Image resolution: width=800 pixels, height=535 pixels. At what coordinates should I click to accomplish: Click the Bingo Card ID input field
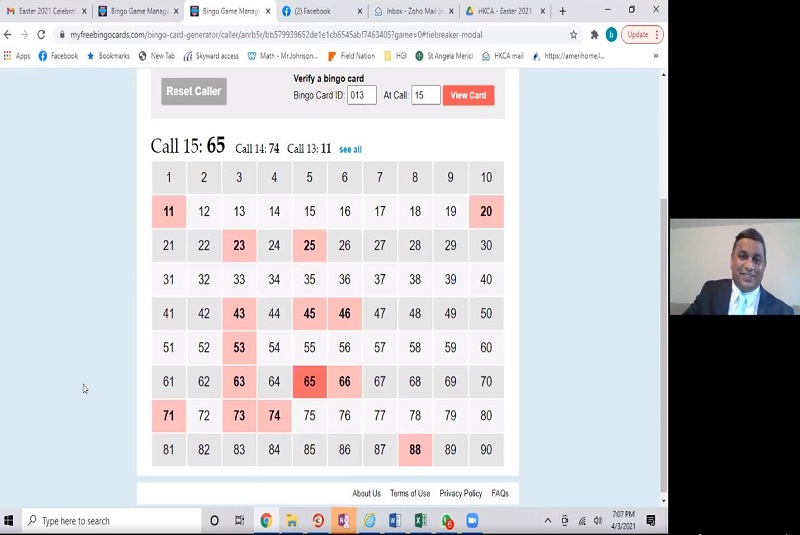tap(361, 95)
